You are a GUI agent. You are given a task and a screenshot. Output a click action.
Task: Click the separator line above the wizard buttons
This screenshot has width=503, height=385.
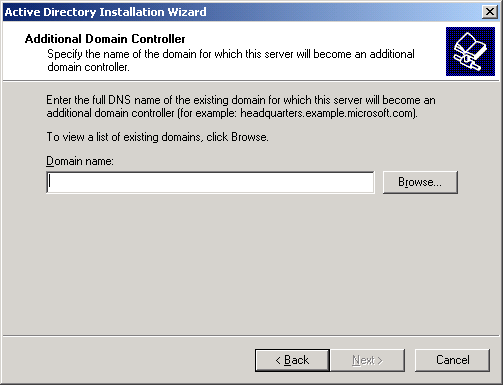click(251, 336)
